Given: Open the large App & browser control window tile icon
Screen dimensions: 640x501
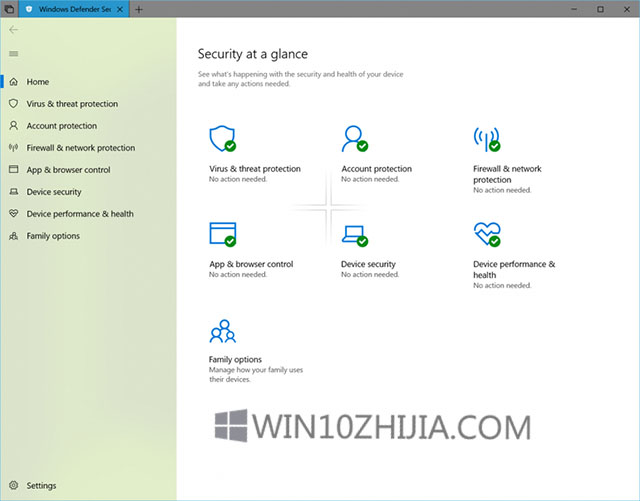Looking at the screenshot, I should [x=223, y=234].
